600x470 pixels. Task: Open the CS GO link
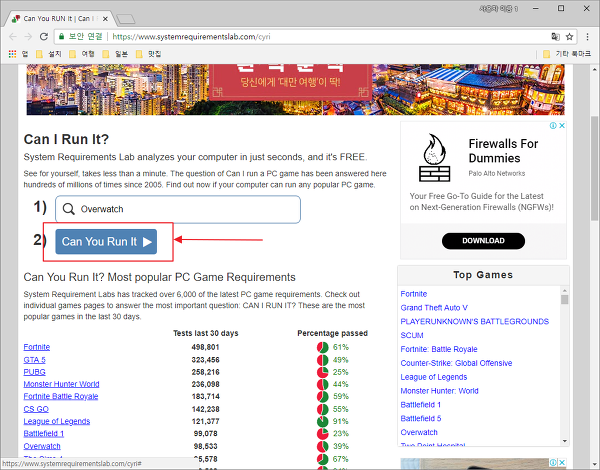[36, 409]
